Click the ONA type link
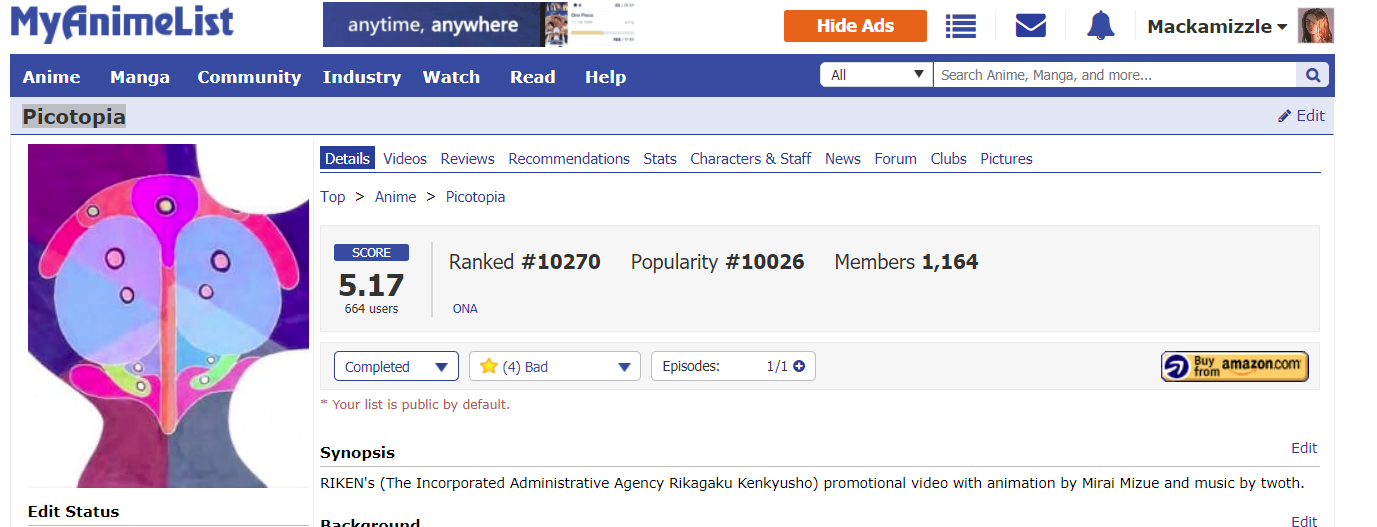Viewport: 1377px width, 527px height. [465, 309]
